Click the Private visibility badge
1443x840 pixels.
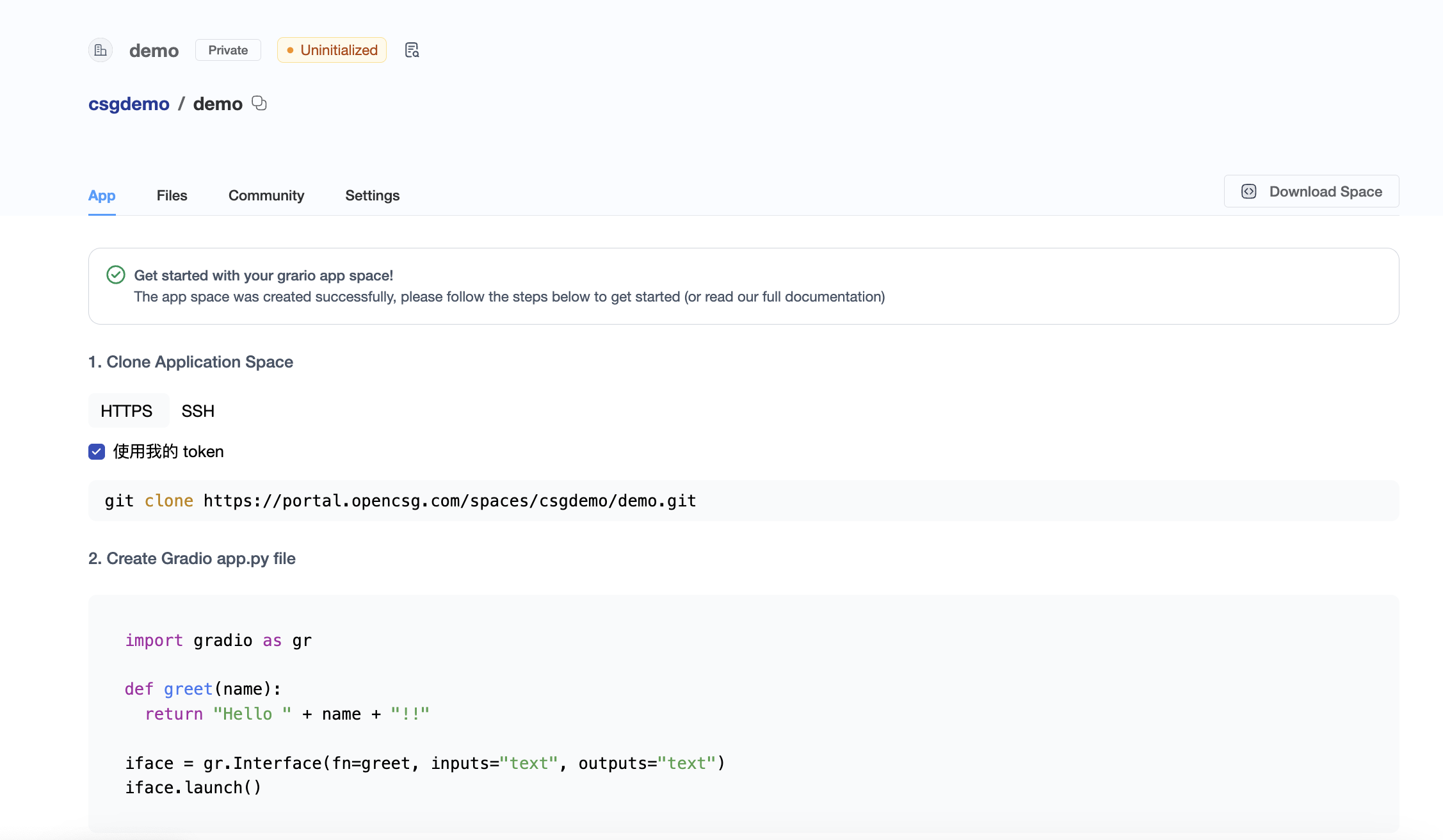click(227, 49)
